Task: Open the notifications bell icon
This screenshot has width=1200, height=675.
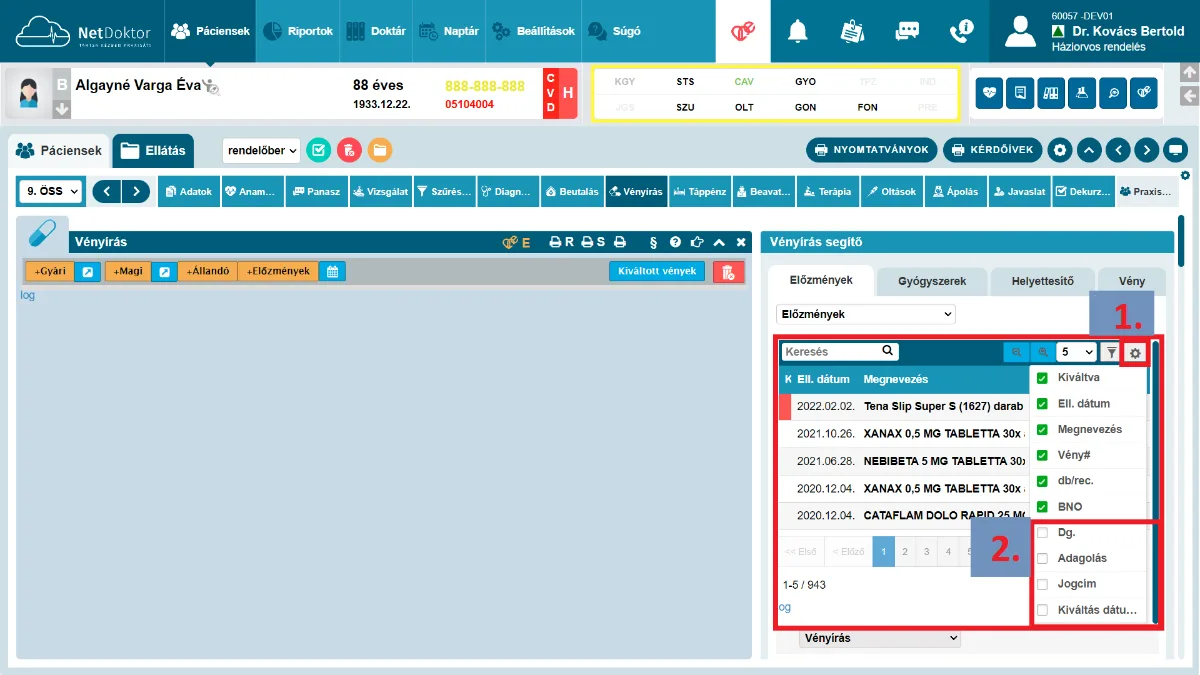Action: coord(797,31)
